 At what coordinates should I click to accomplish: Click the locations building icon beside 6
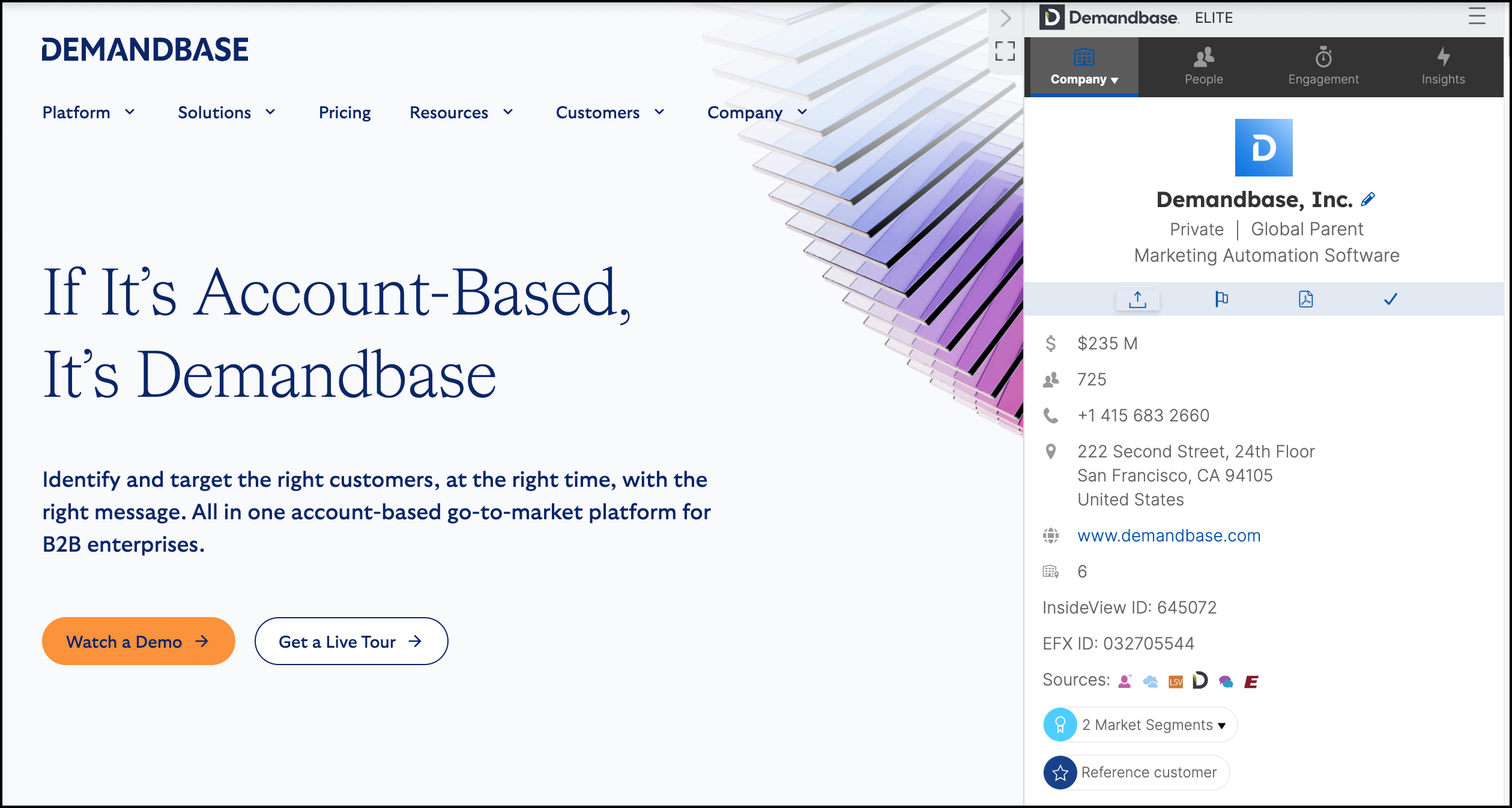[x=1051, y=571]
